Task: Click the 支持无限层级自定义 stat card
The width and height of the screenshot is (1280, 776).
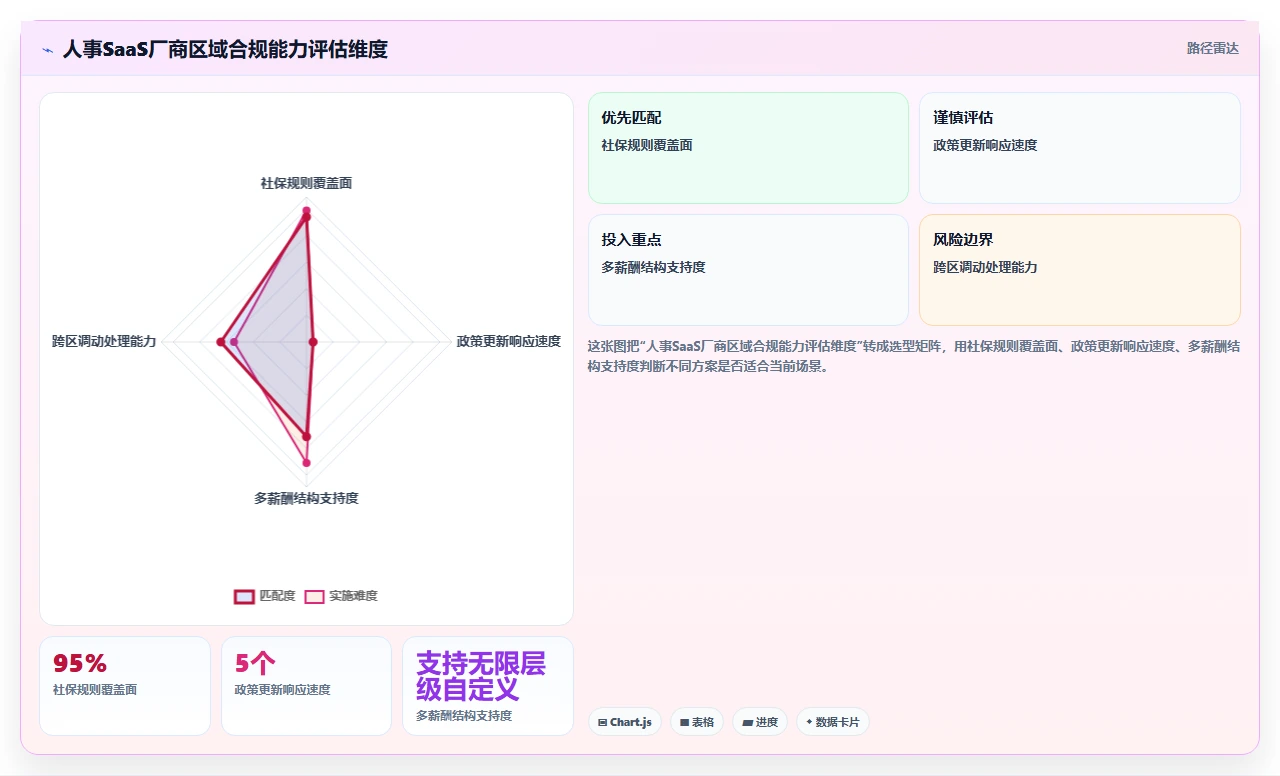Action: (488, 686)
